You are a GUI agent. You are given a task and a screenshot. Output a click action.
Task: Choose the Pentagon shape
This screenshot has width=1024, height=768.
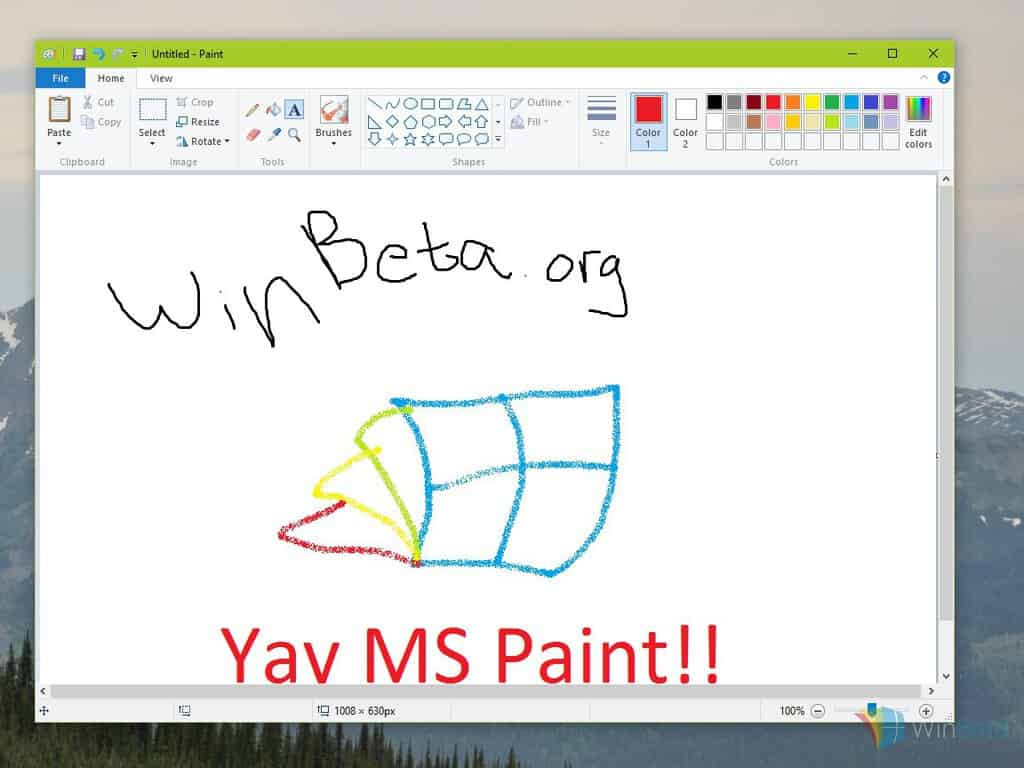(410, 121)
